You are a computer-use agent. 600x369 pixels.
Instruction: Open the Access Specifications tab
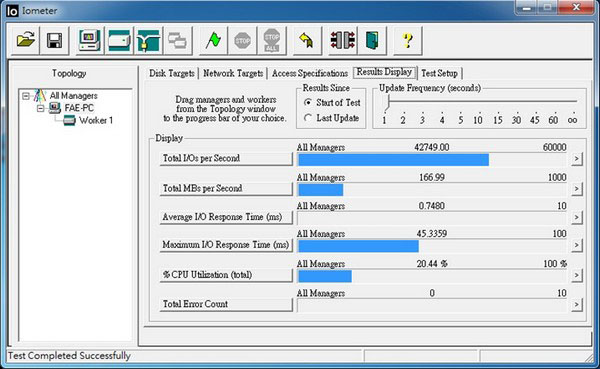310,73
